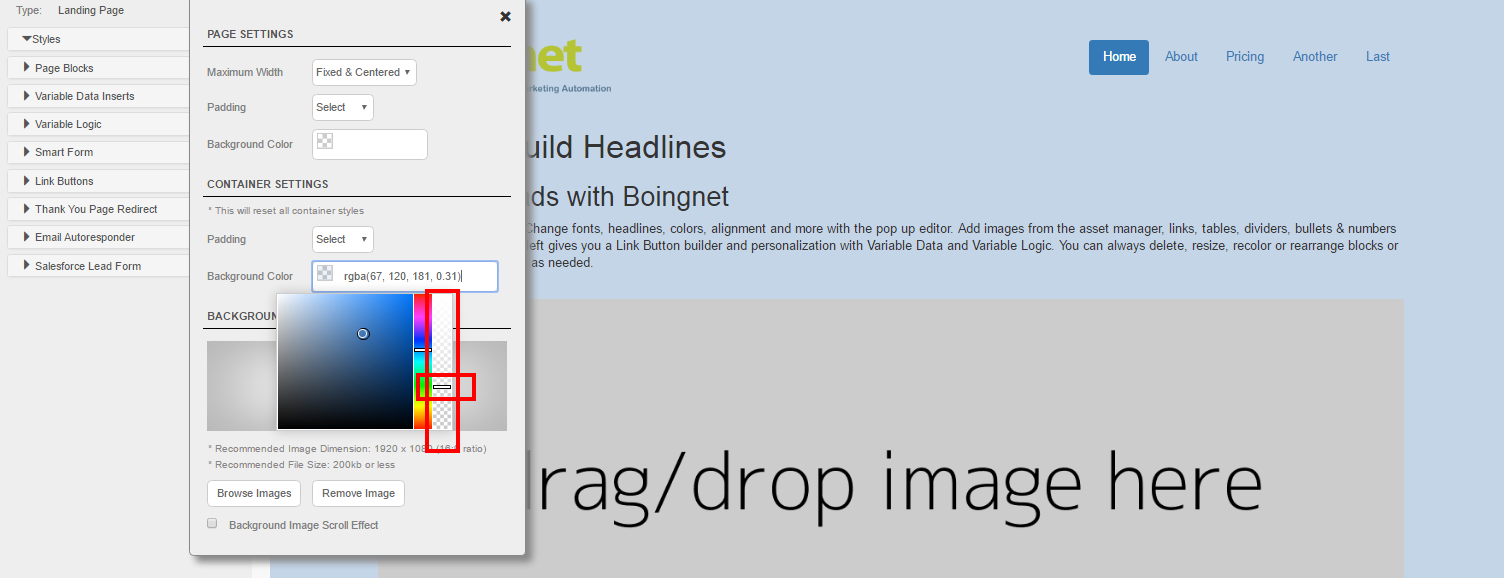1504x578 pixels.
Task: Click the 'ds with Boingnet' subheading text
Action: click(x=628, y=196)
